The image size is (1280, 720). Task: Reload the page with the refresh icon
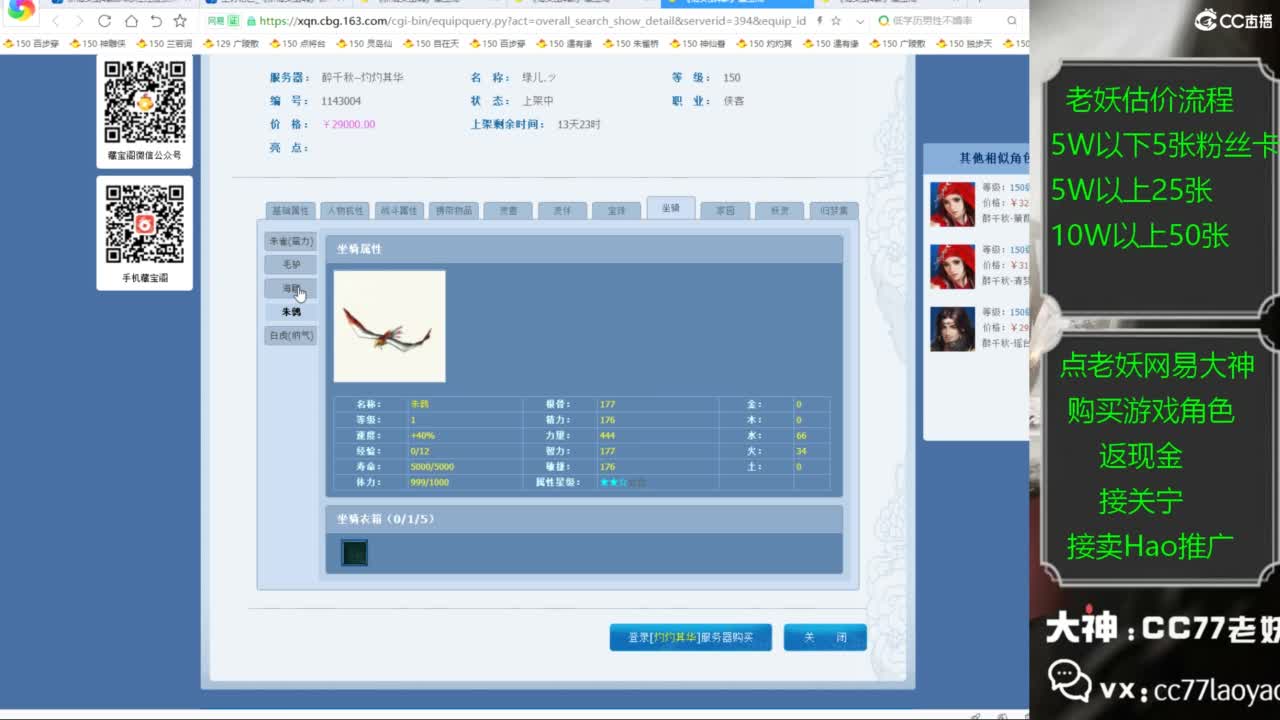coord(104,21)
